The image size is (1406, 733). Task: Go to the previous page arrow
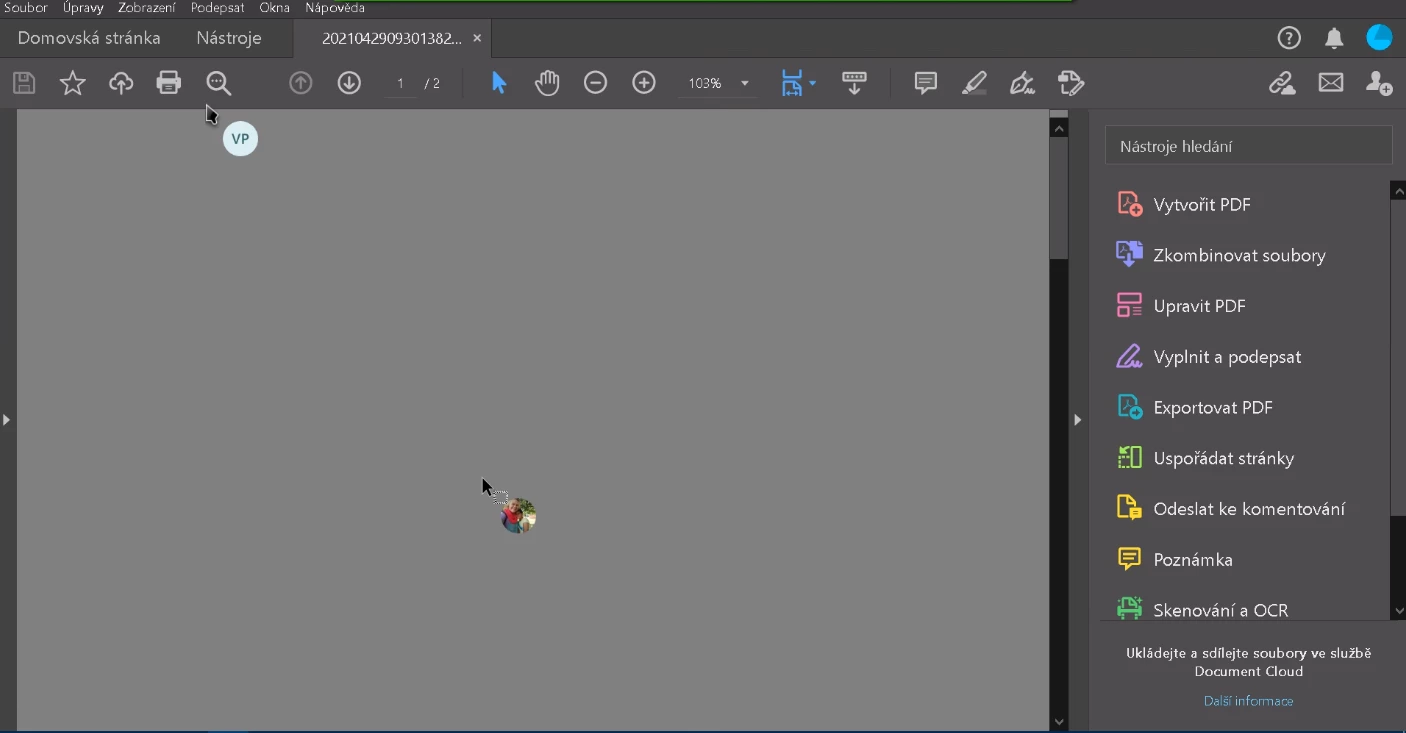coord(300,83)
